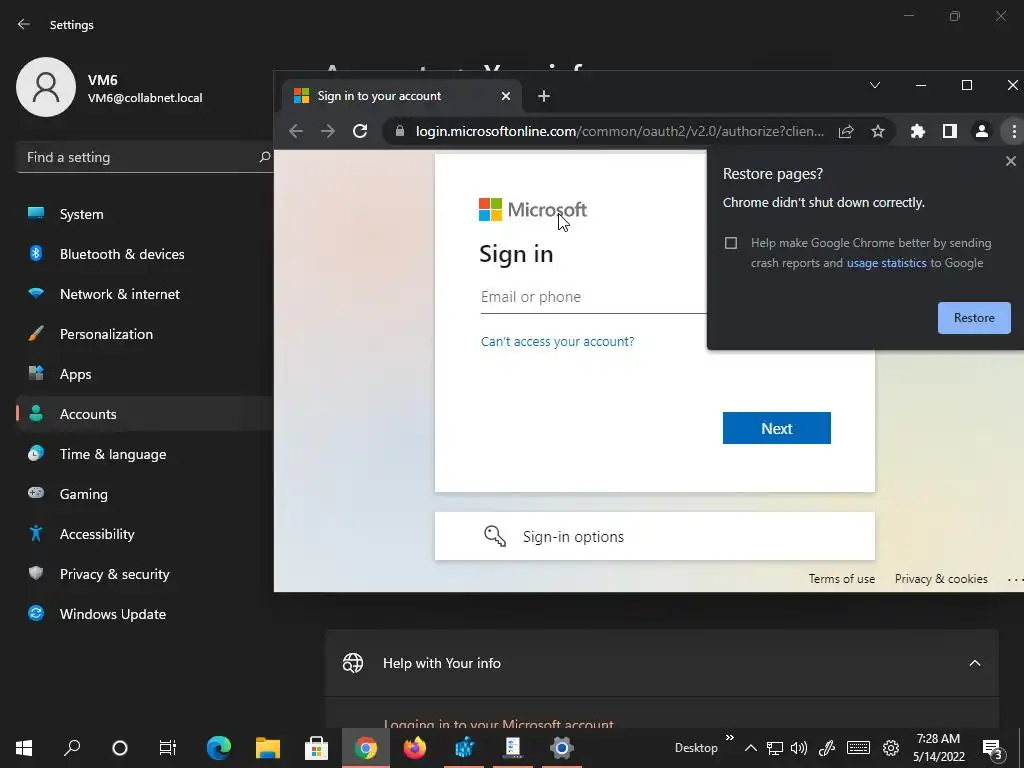Screen dimensions: 1024x768
Task: Click the lock icon for site information
Action: (x=400, y=131)
